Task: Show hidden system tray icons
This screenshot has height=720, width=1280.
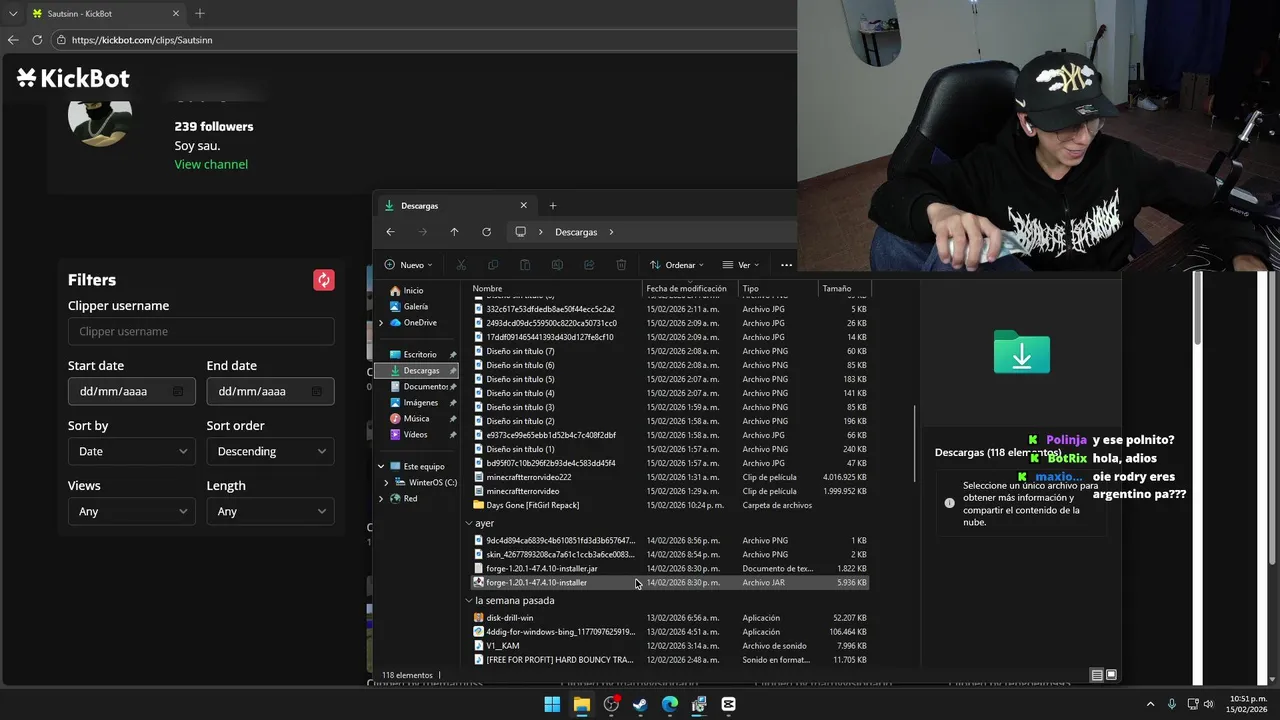Action: 1150,704
